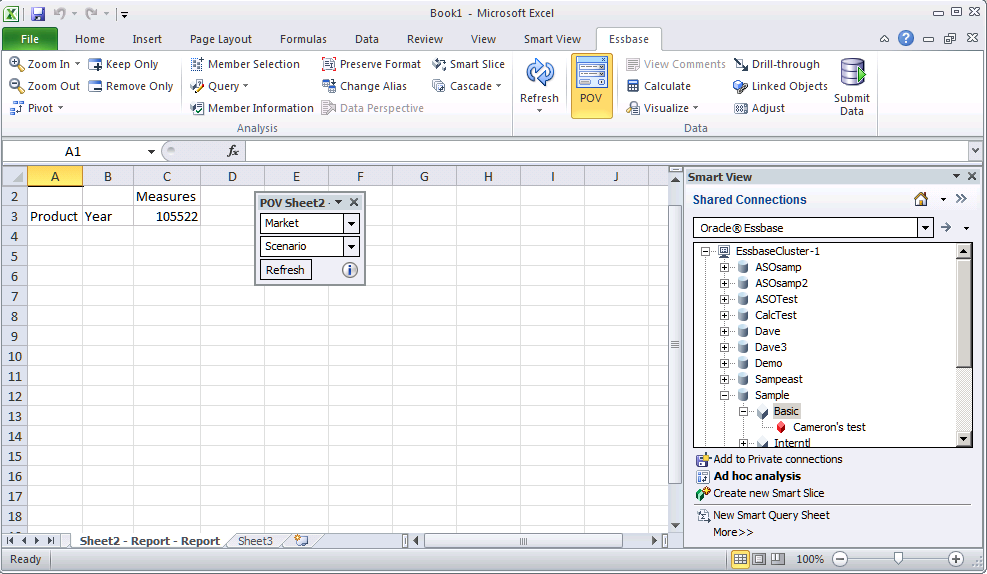Open the Smart View ribbon tab

pos(552,39)
